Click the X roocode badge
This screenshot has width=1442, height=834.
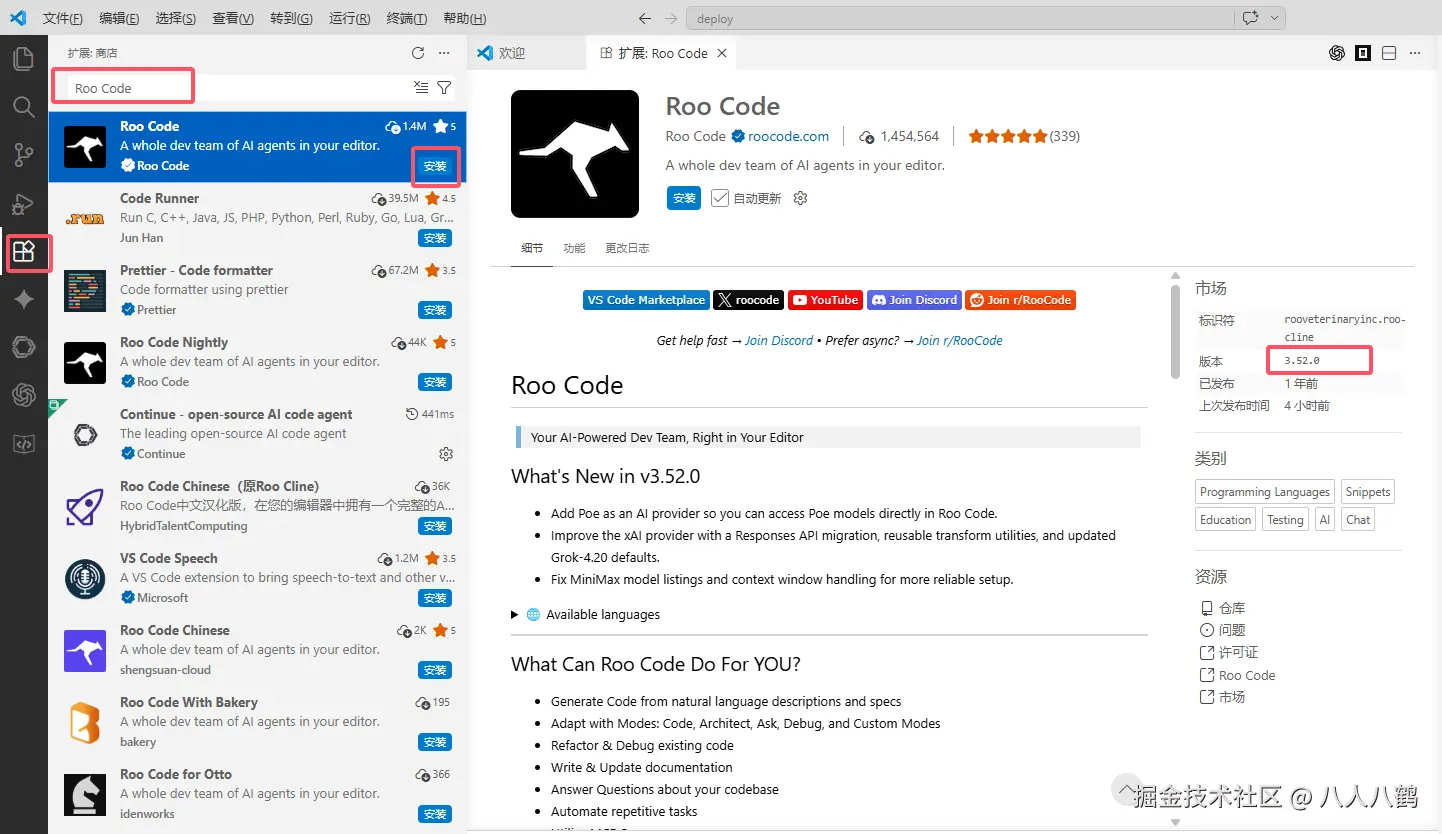(749, 300)
